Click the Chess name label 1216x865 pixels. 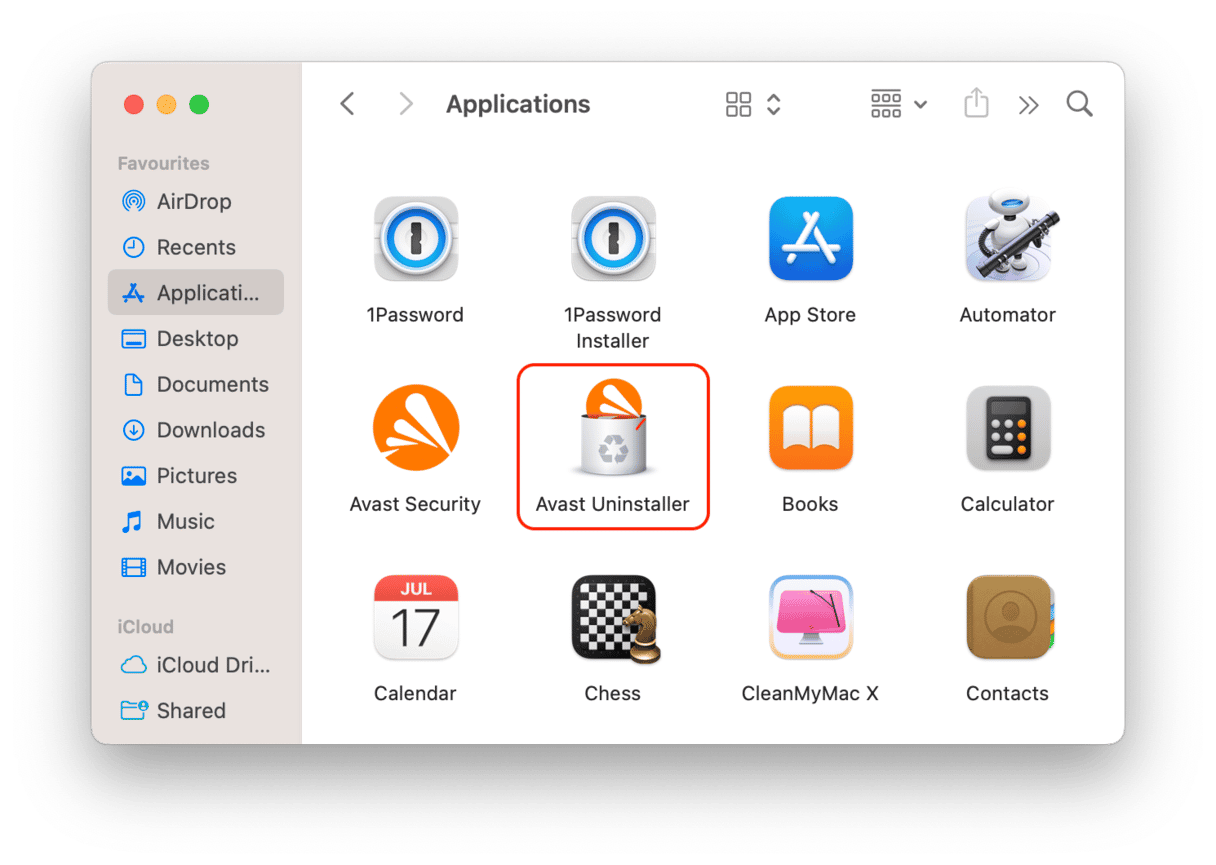pyautogui.click(x=613, y=693)
